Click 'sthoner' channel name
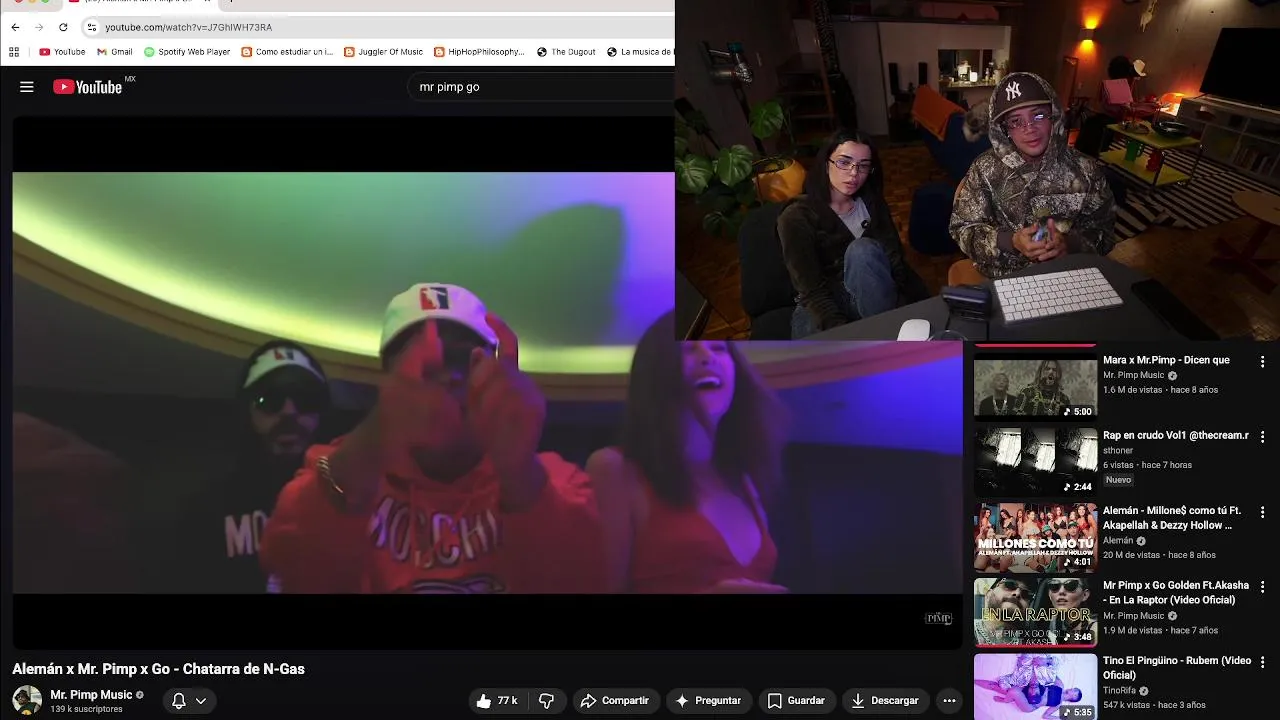This screenshot has height=720, width=1280. click(1118, 450)
